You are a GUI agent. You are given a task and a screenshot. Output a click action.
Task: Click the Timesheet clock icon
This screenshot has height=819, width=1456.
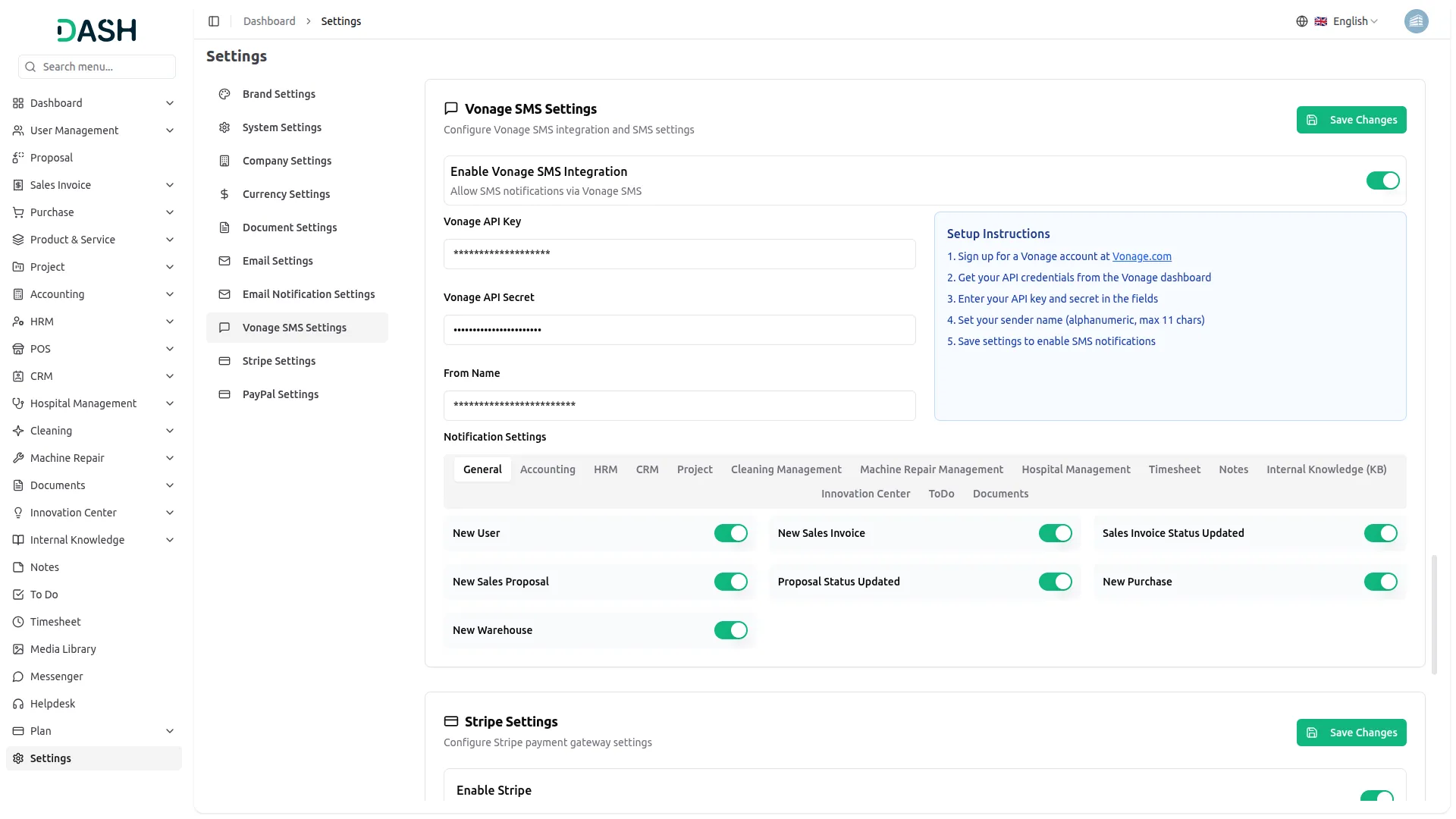[18, 622]
